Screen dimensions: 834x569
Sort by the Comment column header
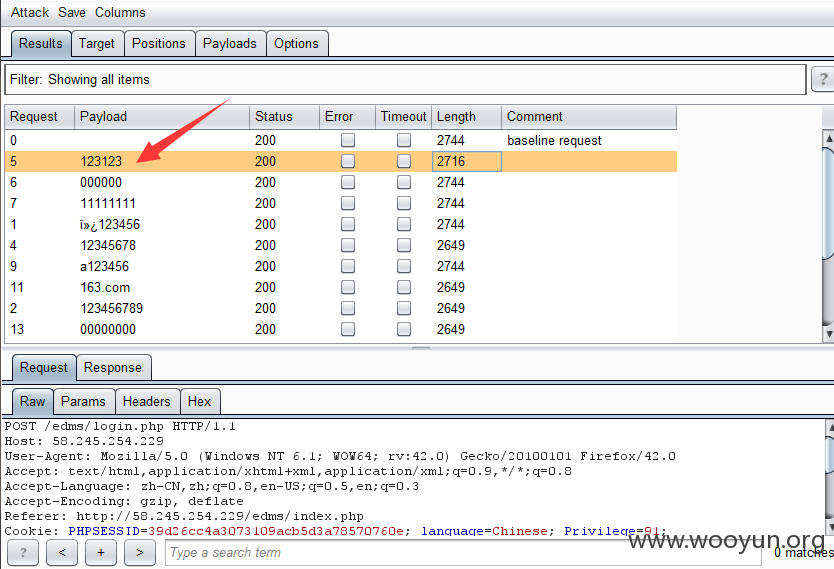point(589,117)
